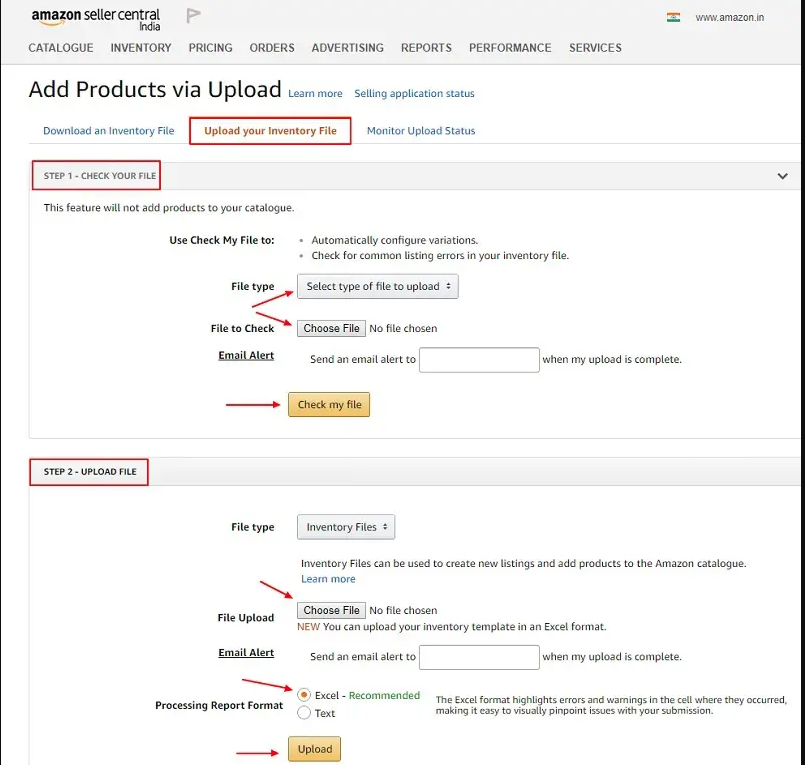The image size is (805, 765).
Task: Click 'This feature will not add products' text
Action: [x=169, y=208]
